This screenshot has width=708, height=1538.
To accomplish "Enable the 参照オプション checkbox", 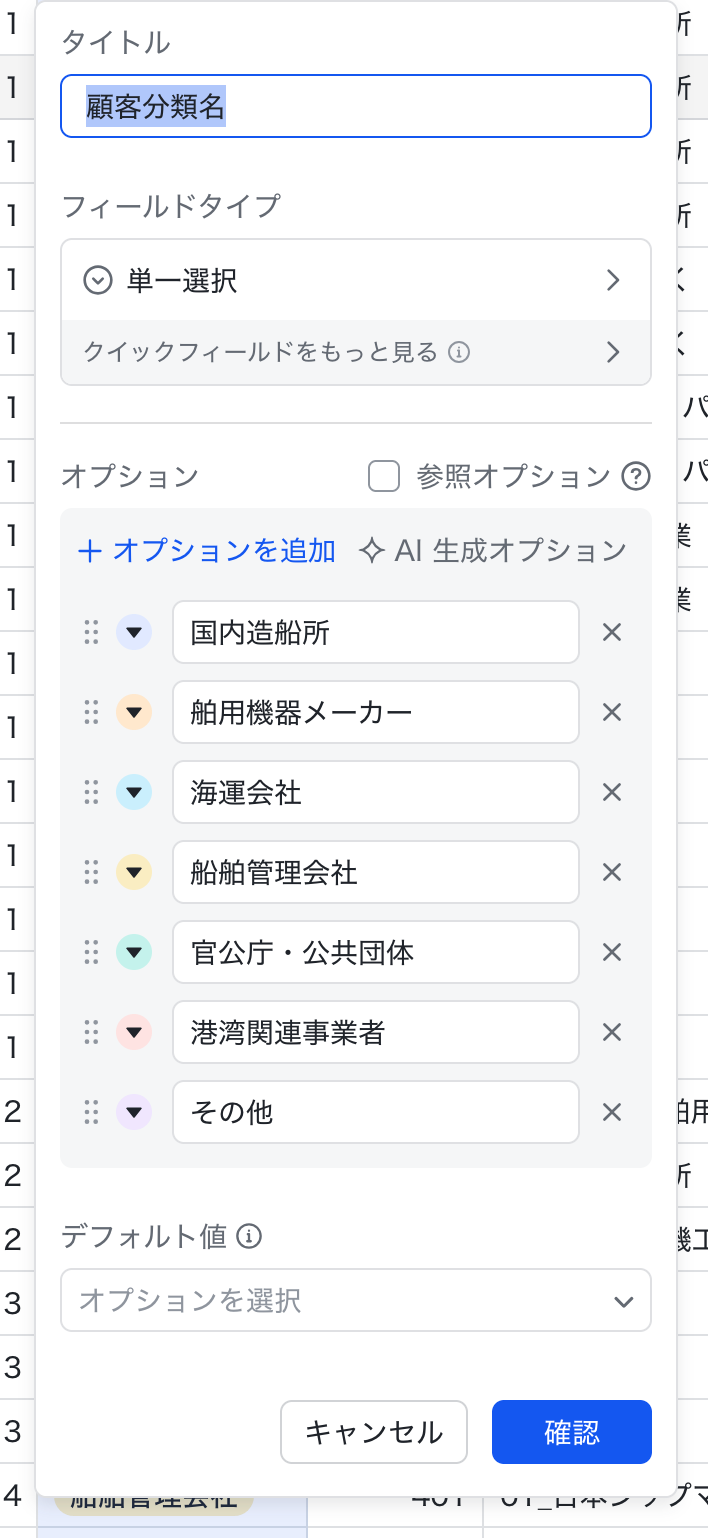I will [384, 477].
